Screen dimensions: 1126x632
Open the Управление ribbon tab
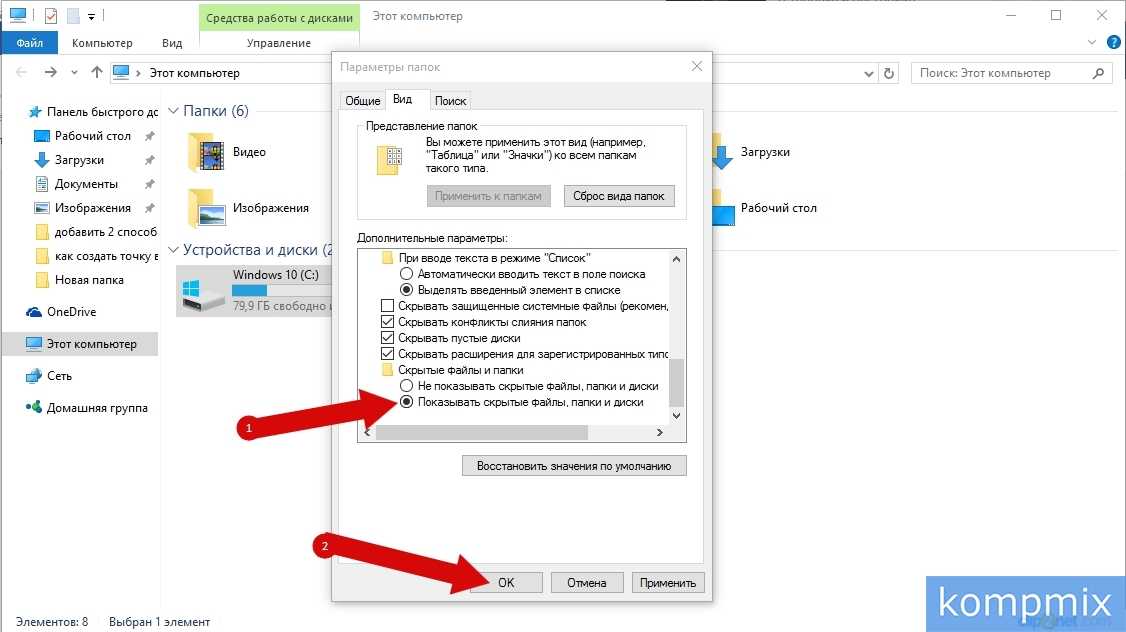[x=279, y=43]
